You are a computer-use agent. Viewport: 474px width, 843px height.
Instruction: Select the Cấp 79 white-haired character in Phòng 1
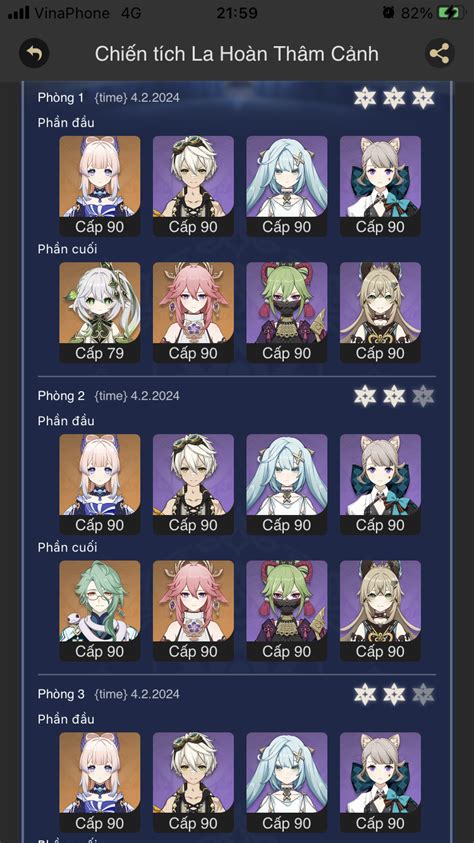(99, 312)
